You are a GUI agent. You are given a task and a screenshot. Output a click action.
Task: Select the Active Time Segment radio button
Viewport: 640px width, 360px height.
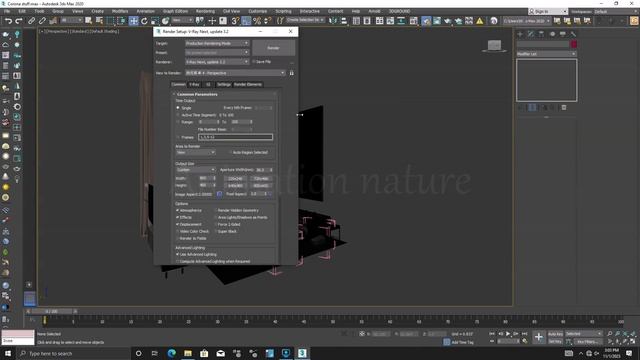[x=178, y=115]
